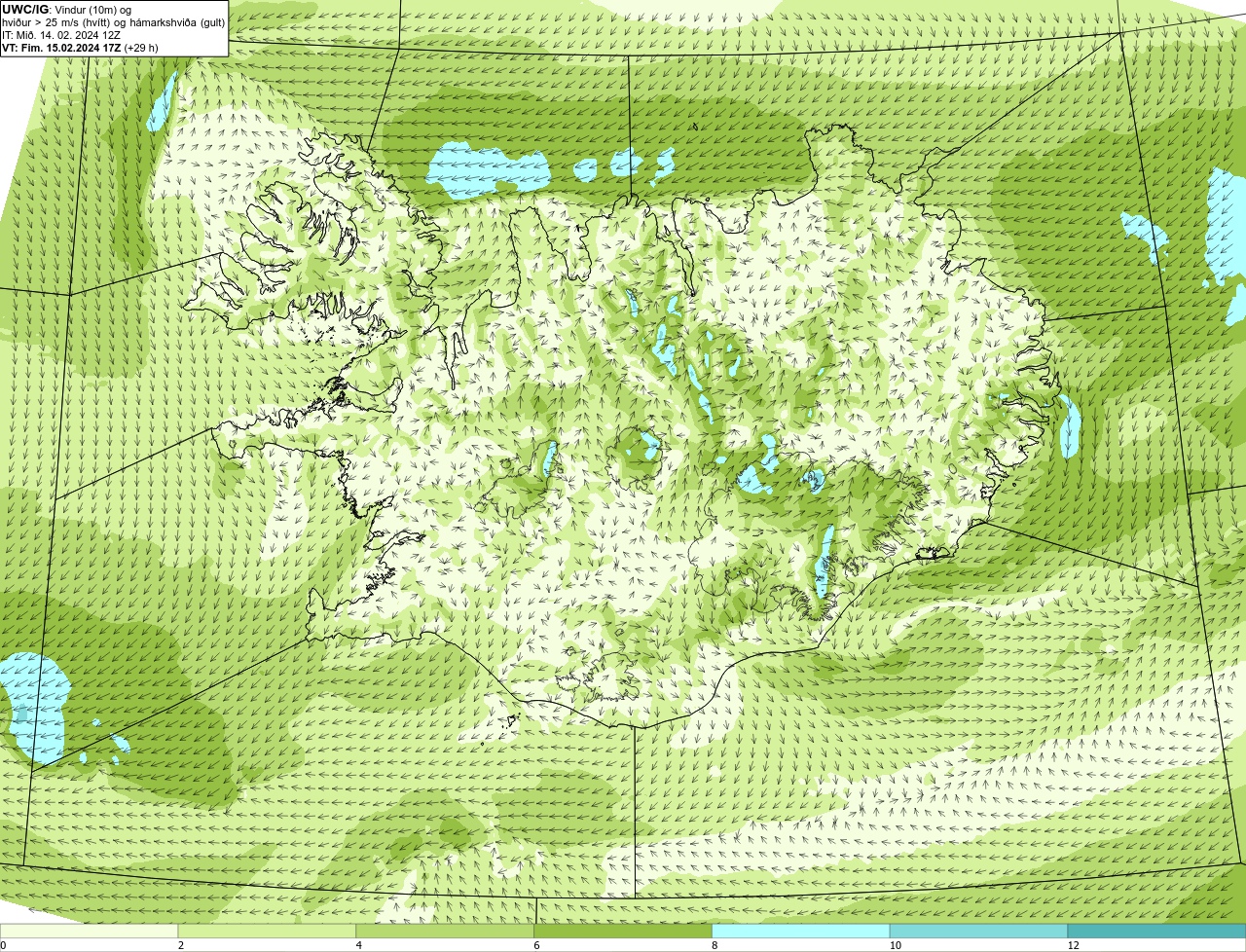Click the '10' scale label under color bar
The height and width of the screenshot is (952, 1246).
click(x=896, y=945)
